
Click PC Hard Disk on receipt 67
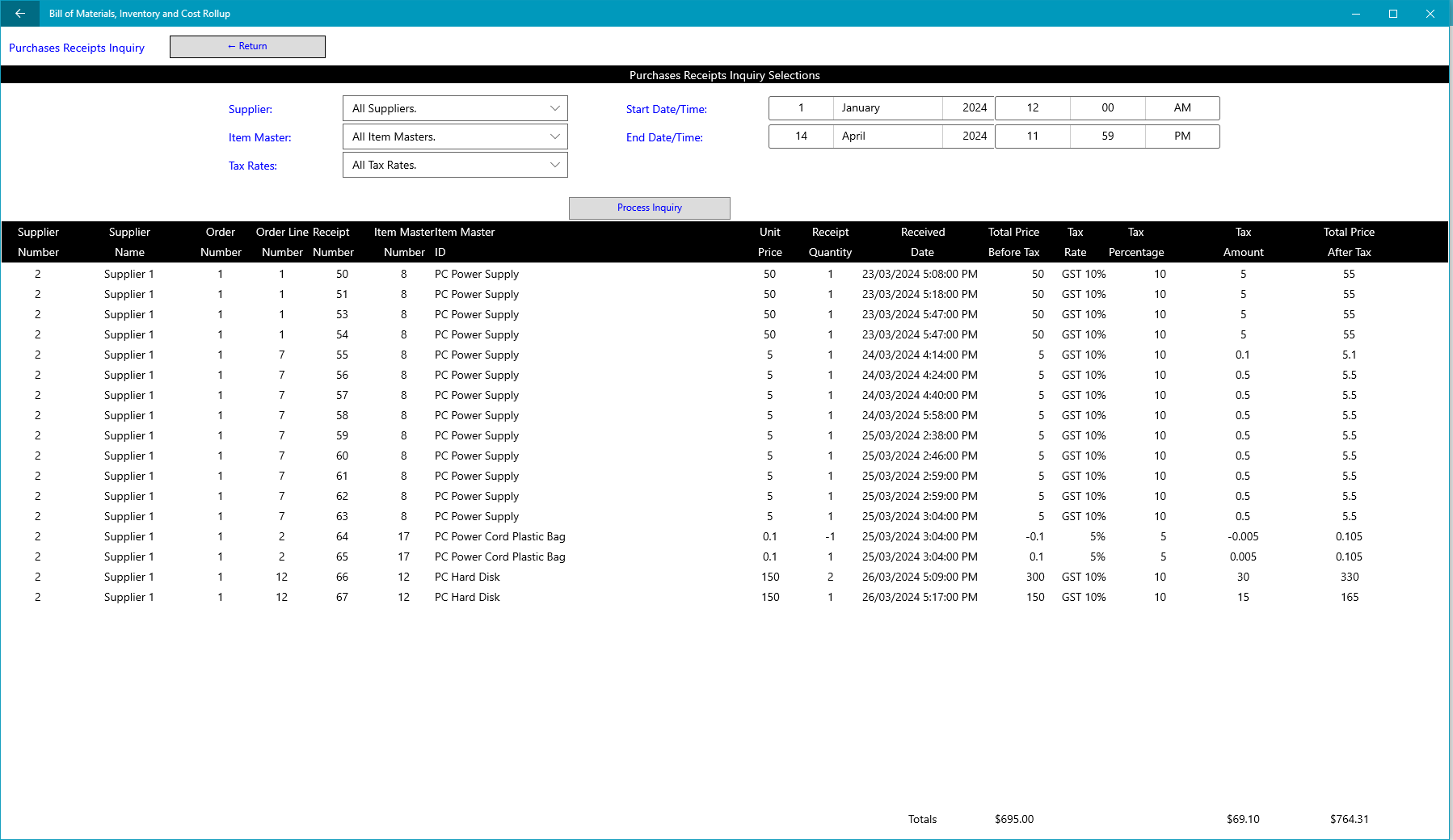point(467,597)
